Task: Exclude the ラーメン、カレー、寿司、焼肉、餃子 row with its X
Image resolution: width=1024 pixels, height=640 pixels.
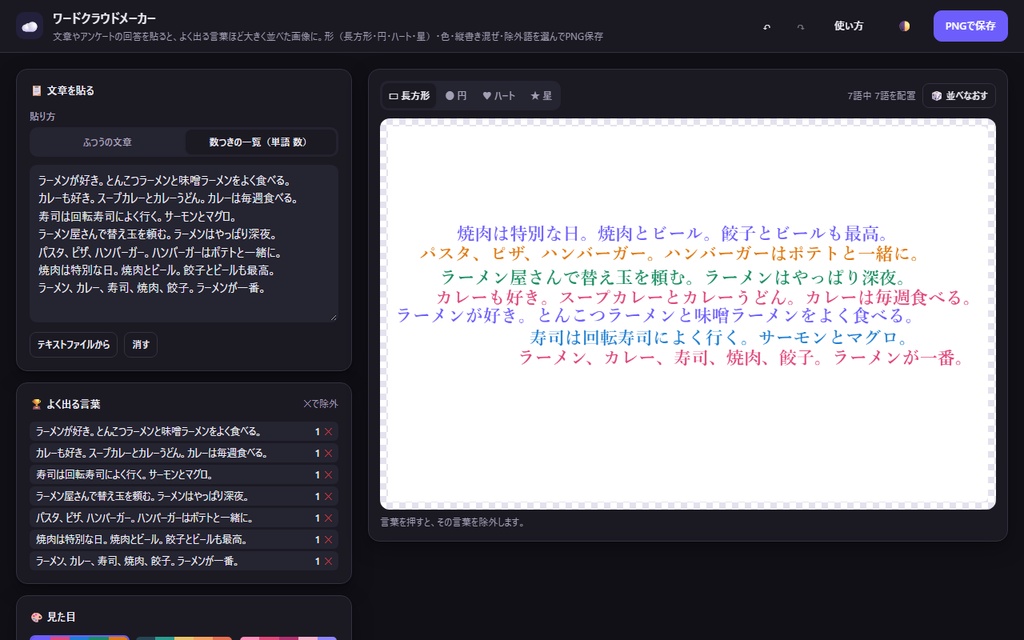Action: [x=328, y=561]
